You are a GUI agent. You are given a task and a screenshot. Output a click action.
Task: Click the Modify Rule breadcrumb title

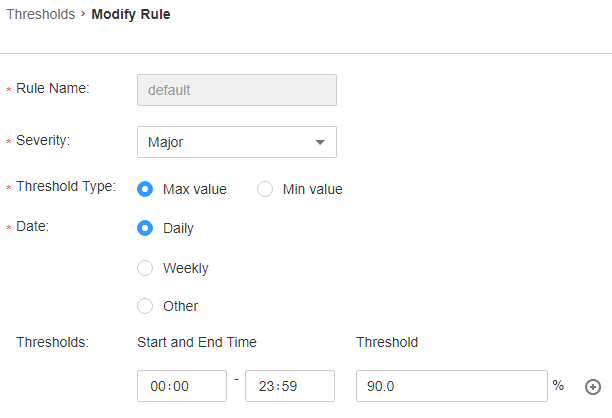click(x=131, y=14)
